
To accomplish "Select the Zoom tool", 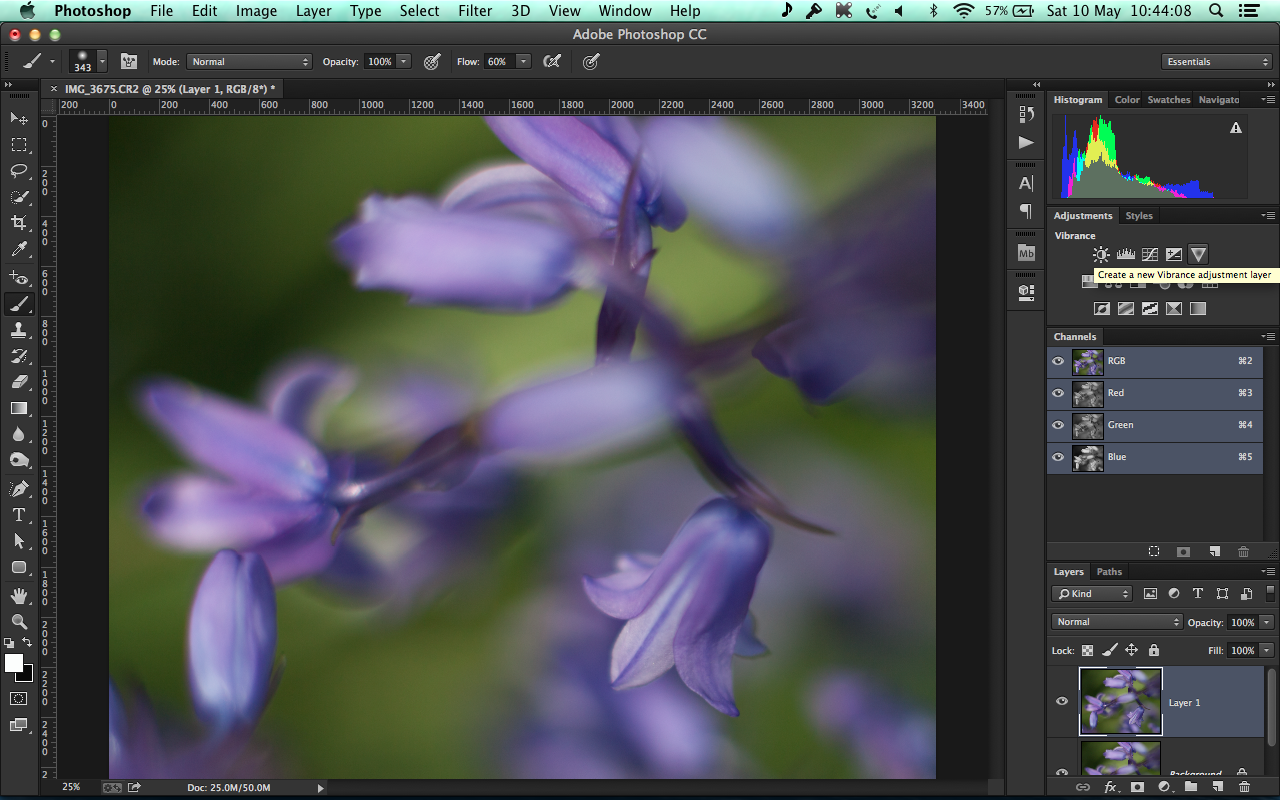I will point(19,622).
